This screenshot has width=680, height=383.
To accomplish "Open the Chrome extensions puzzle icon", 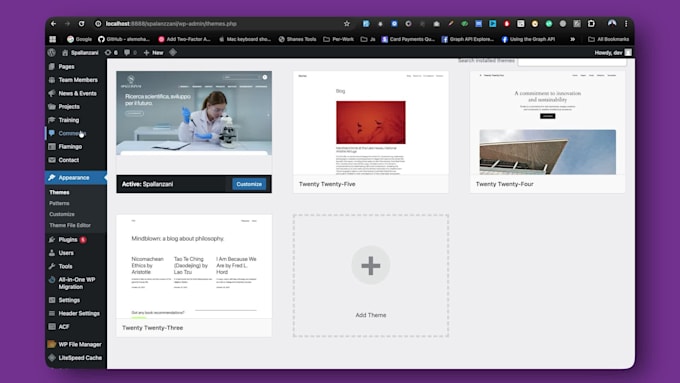I will 591,24.
